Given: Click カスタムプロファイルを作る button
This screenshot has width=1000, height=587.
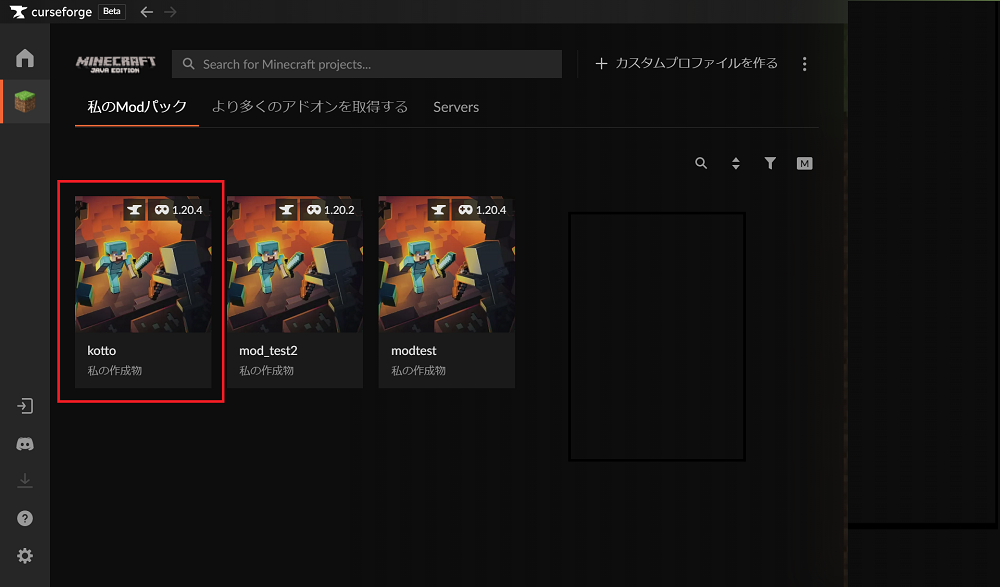Looking at the screenshot, I should (686, 64).
